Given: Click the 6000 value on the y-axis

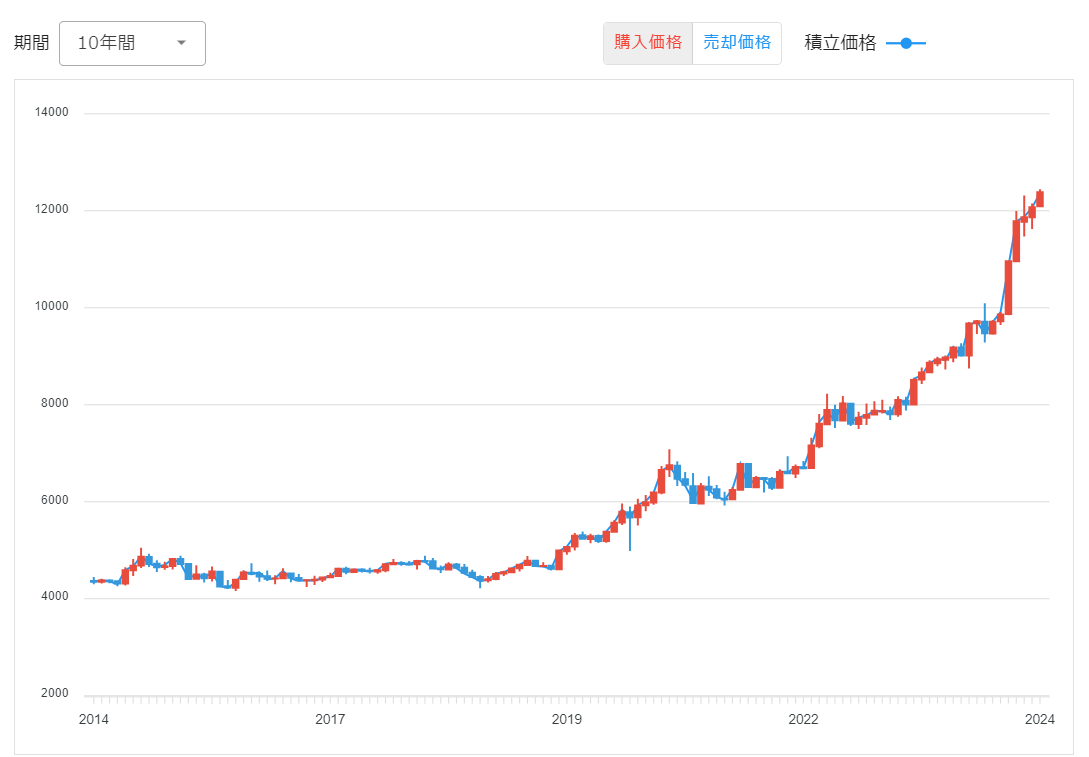Looking at the screenshot, I should coord(55,501).
